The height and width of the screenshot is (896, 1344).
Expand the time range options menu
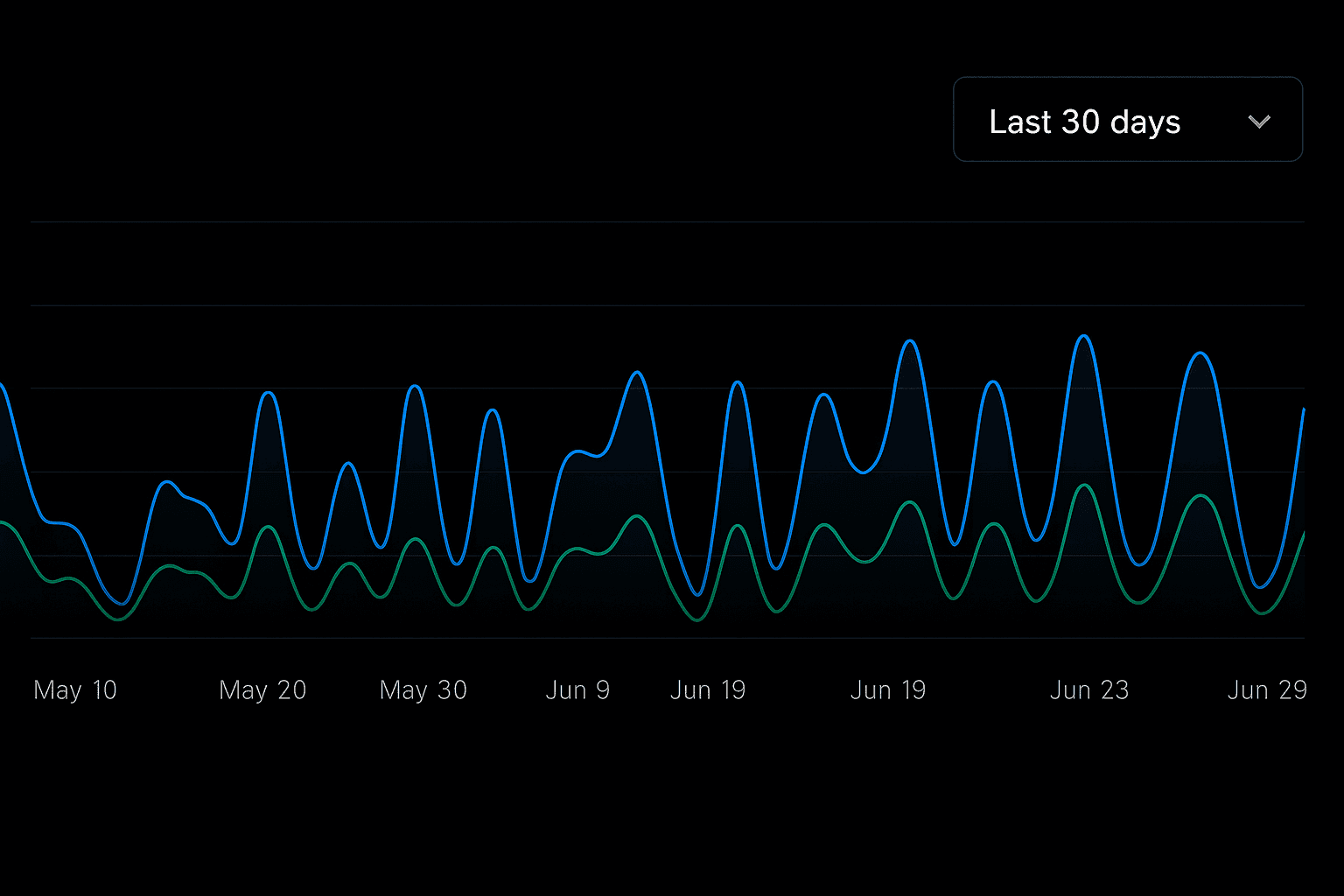click(1127, 120)
